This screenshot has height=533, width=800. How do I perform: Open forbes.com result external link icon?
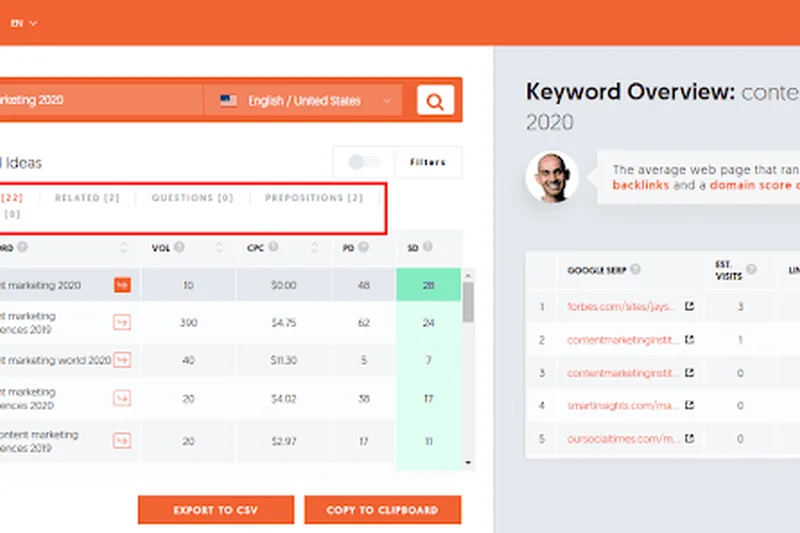[690, 306]
